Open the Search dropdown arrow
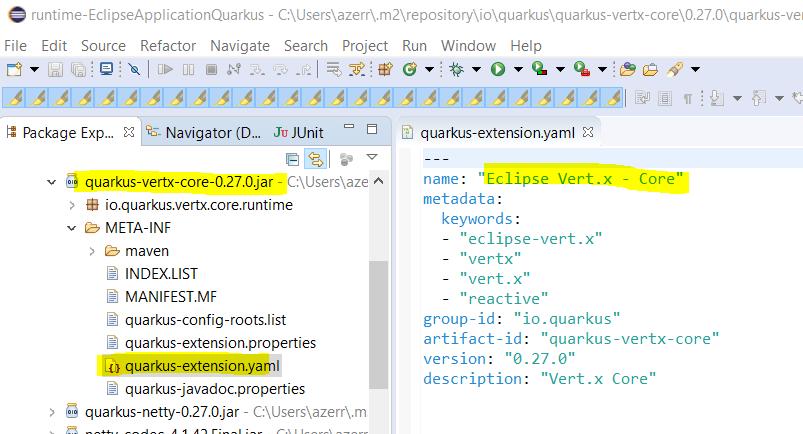 tap(695, 69)
